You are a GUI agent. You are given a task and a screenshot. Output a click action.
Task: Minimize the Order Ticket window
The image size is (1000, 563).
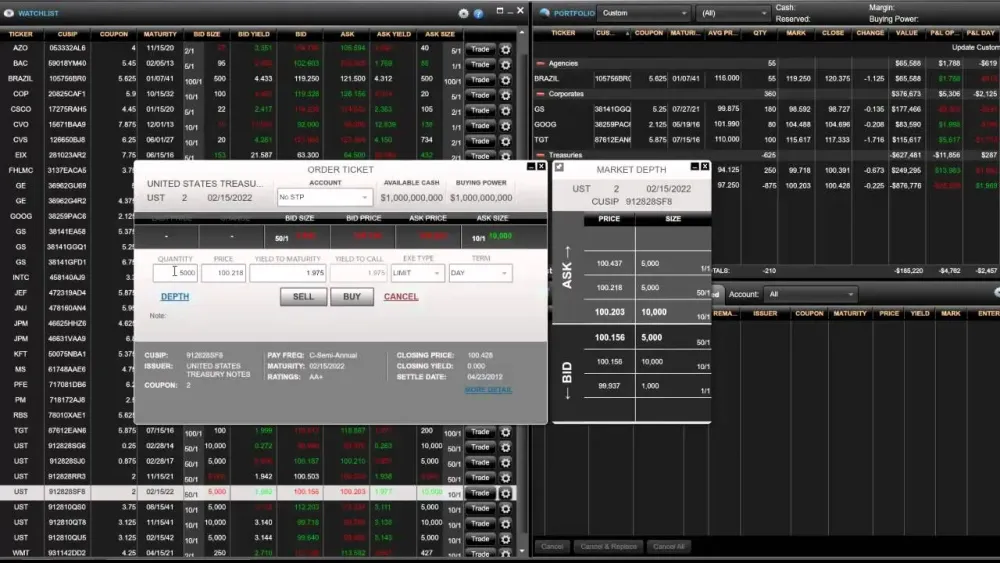point(531,166)
